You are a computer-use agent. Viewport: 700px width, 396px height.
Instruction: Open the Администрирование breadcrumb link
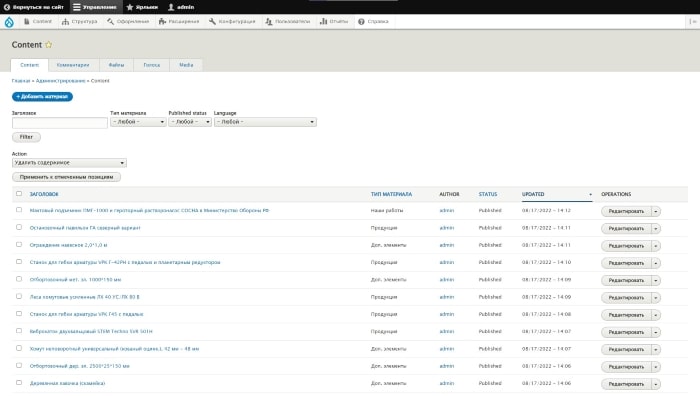[x=60, y=81]
